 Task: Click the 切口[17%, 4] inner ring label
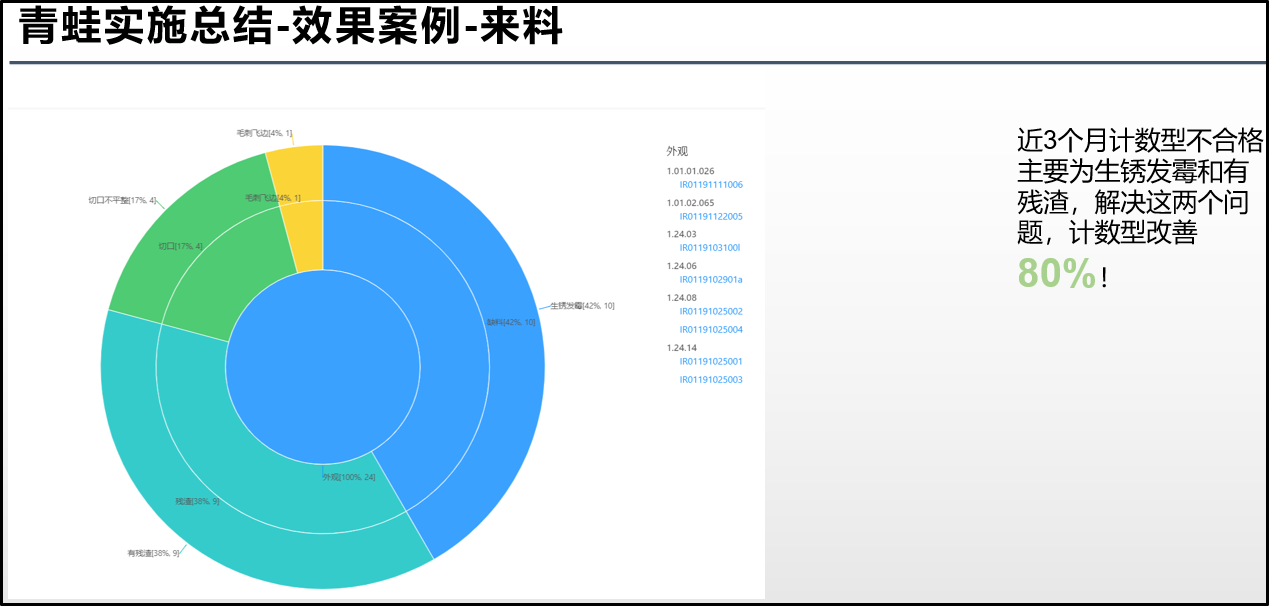(180, 246)
